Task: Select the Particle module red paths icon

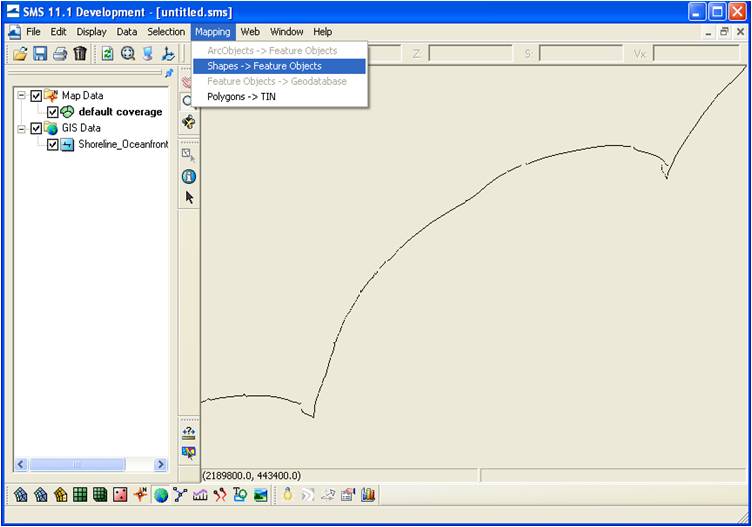Action: click(220, 494)
